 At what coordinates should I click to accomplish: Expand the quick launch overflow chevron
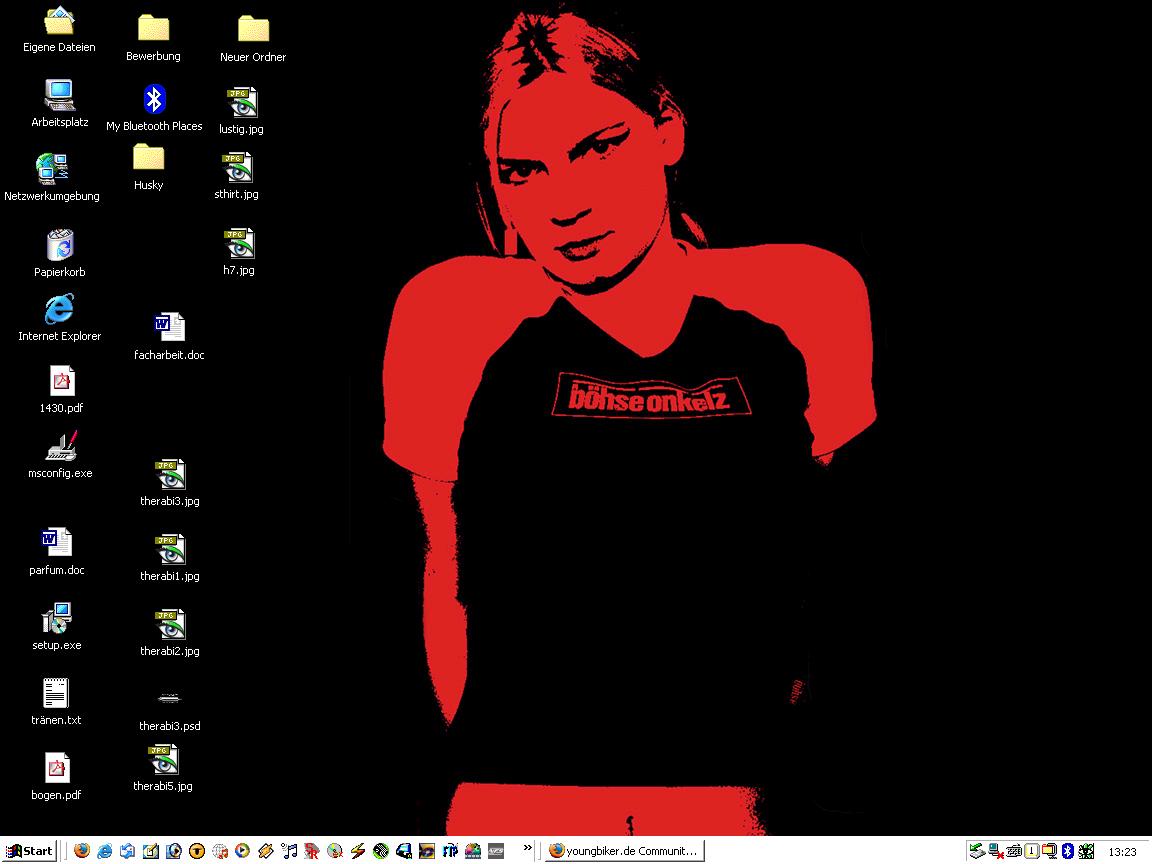[528, 848]
